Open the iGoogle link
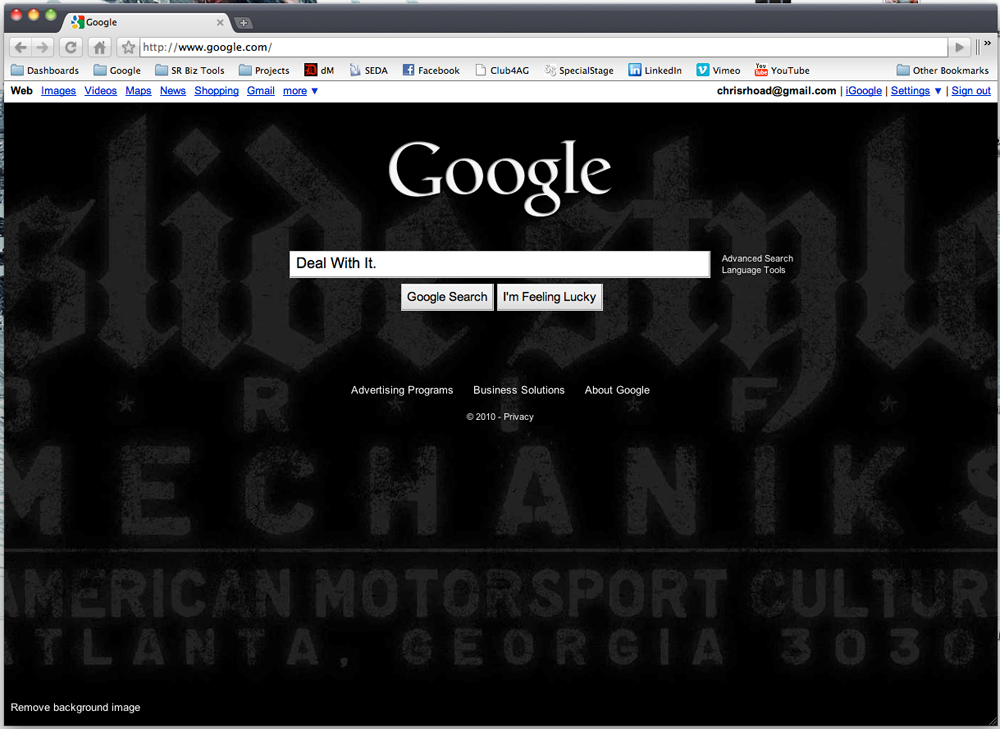1000x729 pixels. [x=864, y=91]
